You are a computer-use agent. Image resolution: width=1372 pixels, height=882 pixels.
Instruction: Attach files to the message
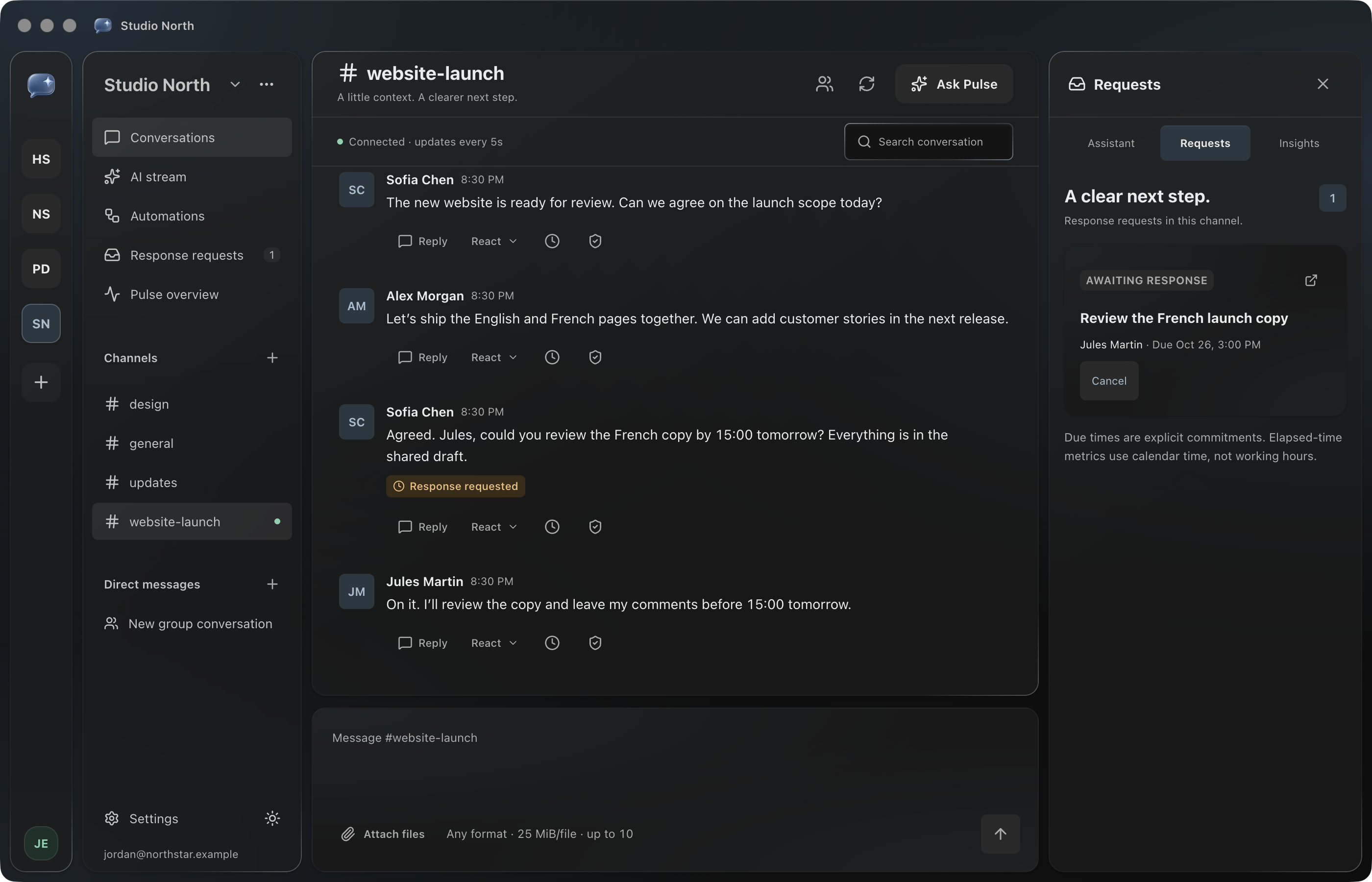coord(383,834)
